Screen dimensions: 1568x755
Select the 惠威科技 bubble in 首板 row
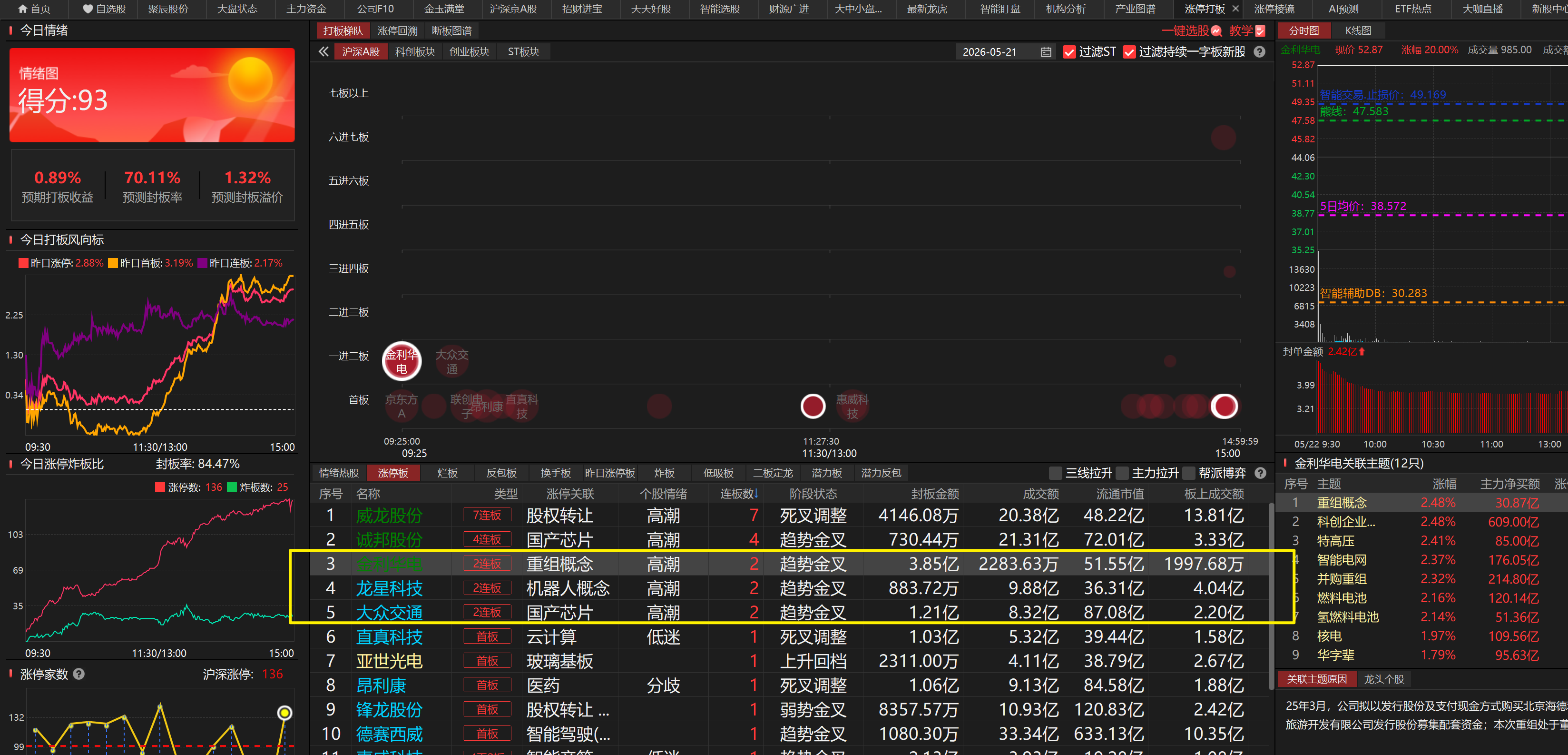(x=852, y=406)
